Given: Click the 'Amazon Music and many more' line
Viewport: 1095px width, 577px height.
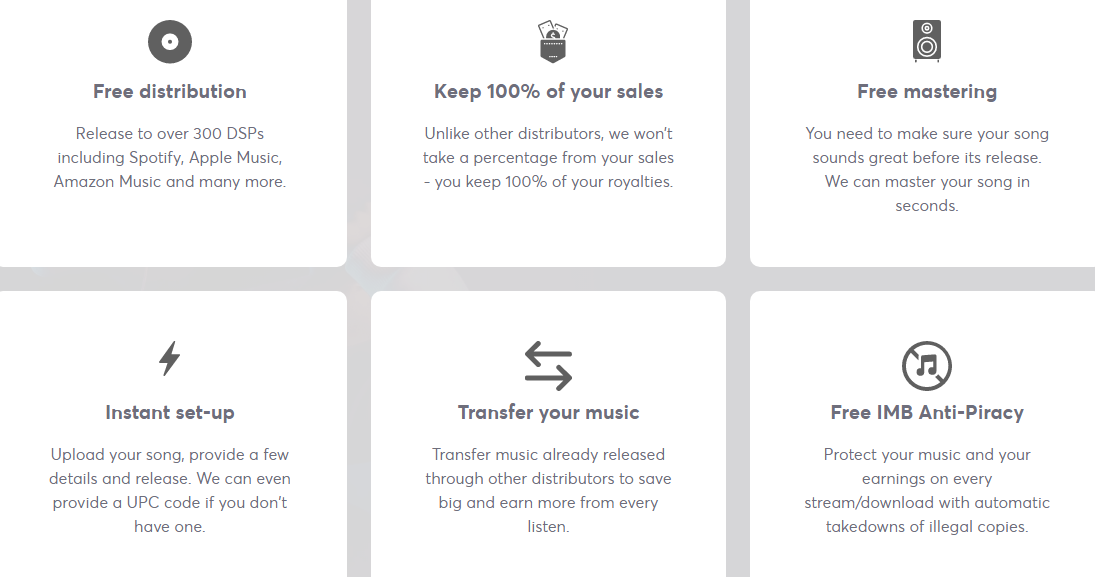Looking at the screenshot, I should tap(170, 182).
